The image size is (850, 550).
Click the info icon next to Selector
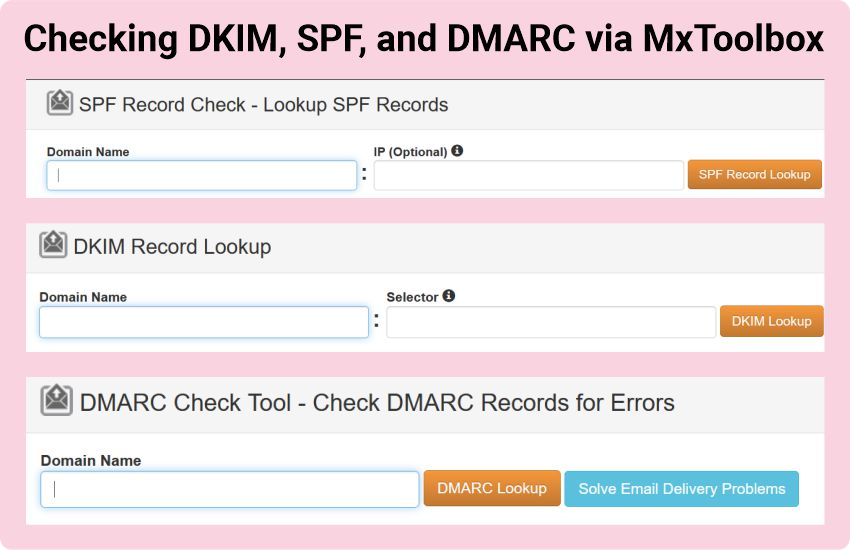[448, 296]
